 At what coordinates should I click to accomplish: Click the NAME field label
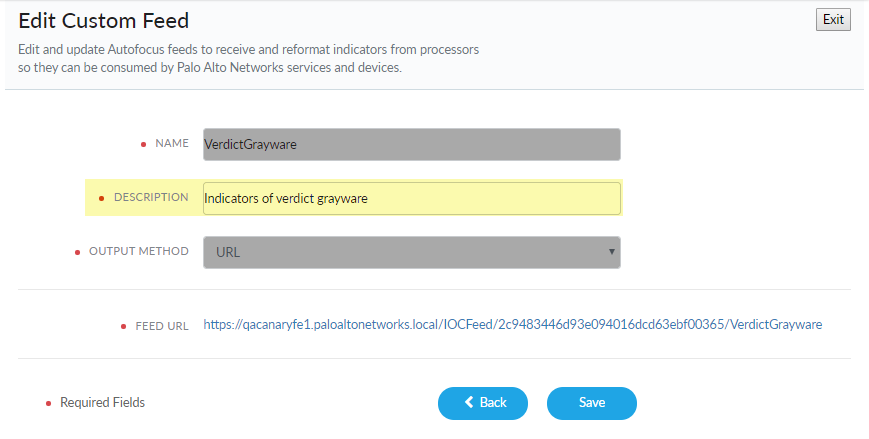(172, 144)
